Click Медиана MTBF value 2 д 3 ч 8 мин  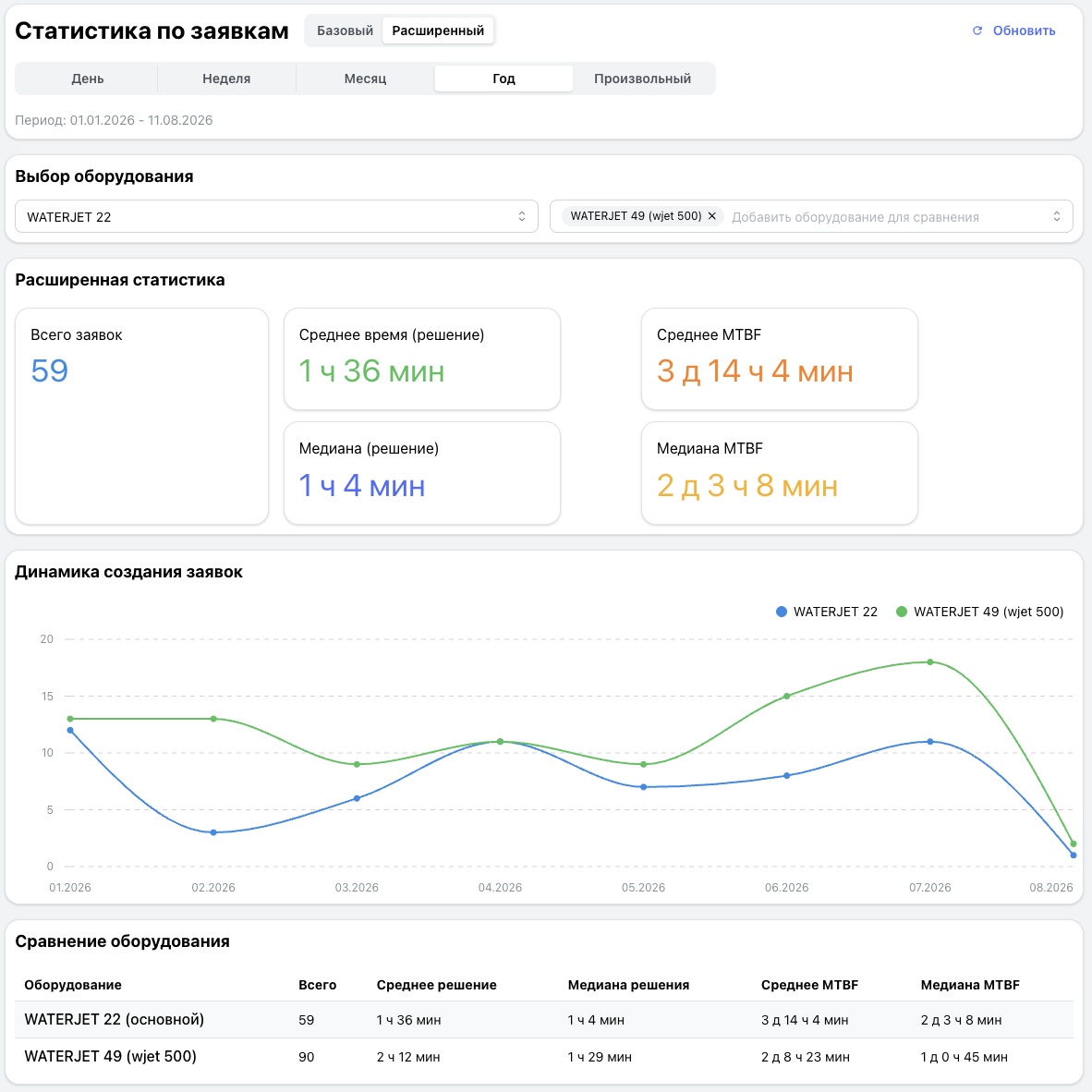point(746,485)
